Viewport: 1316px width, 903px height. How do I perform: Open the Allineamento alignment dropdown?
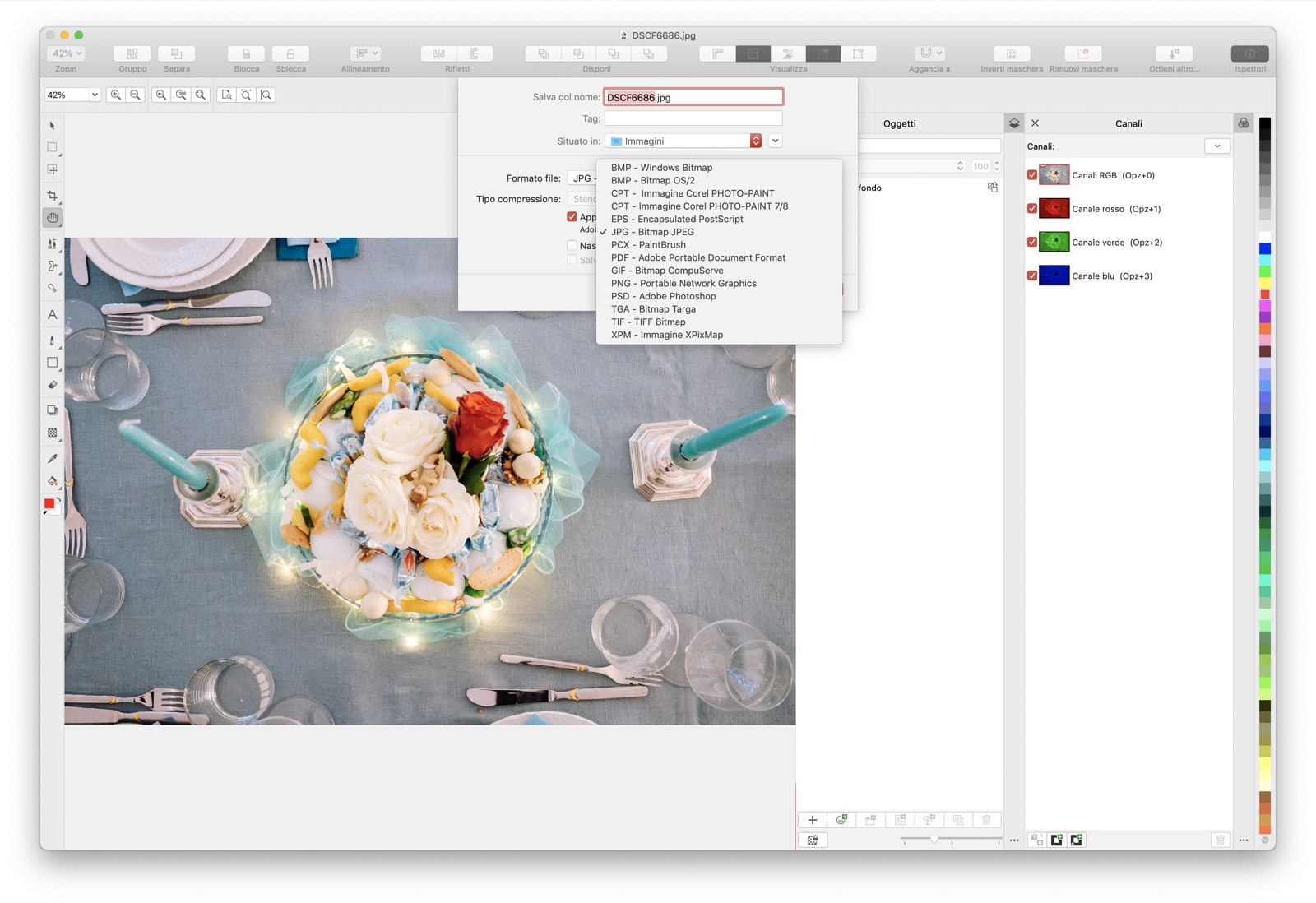(365, 53)
